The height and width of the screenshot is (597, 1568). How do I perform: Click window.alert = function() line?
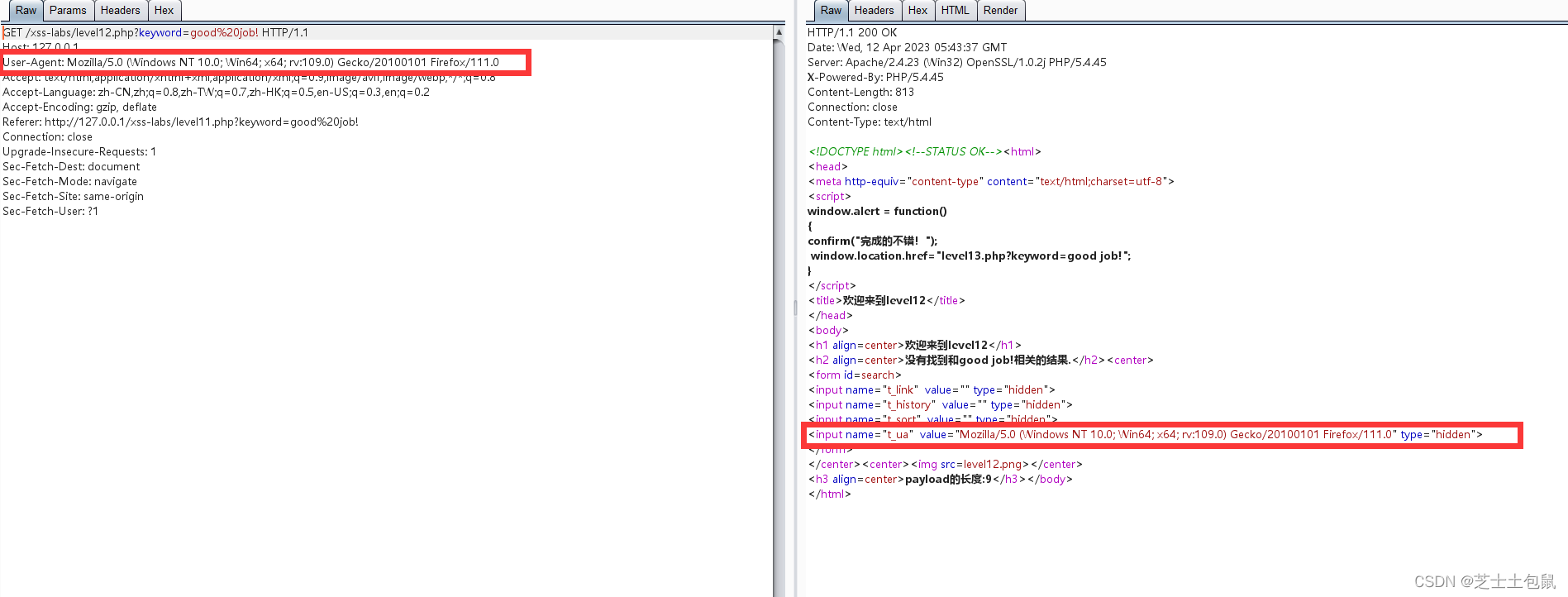[878, 212]
